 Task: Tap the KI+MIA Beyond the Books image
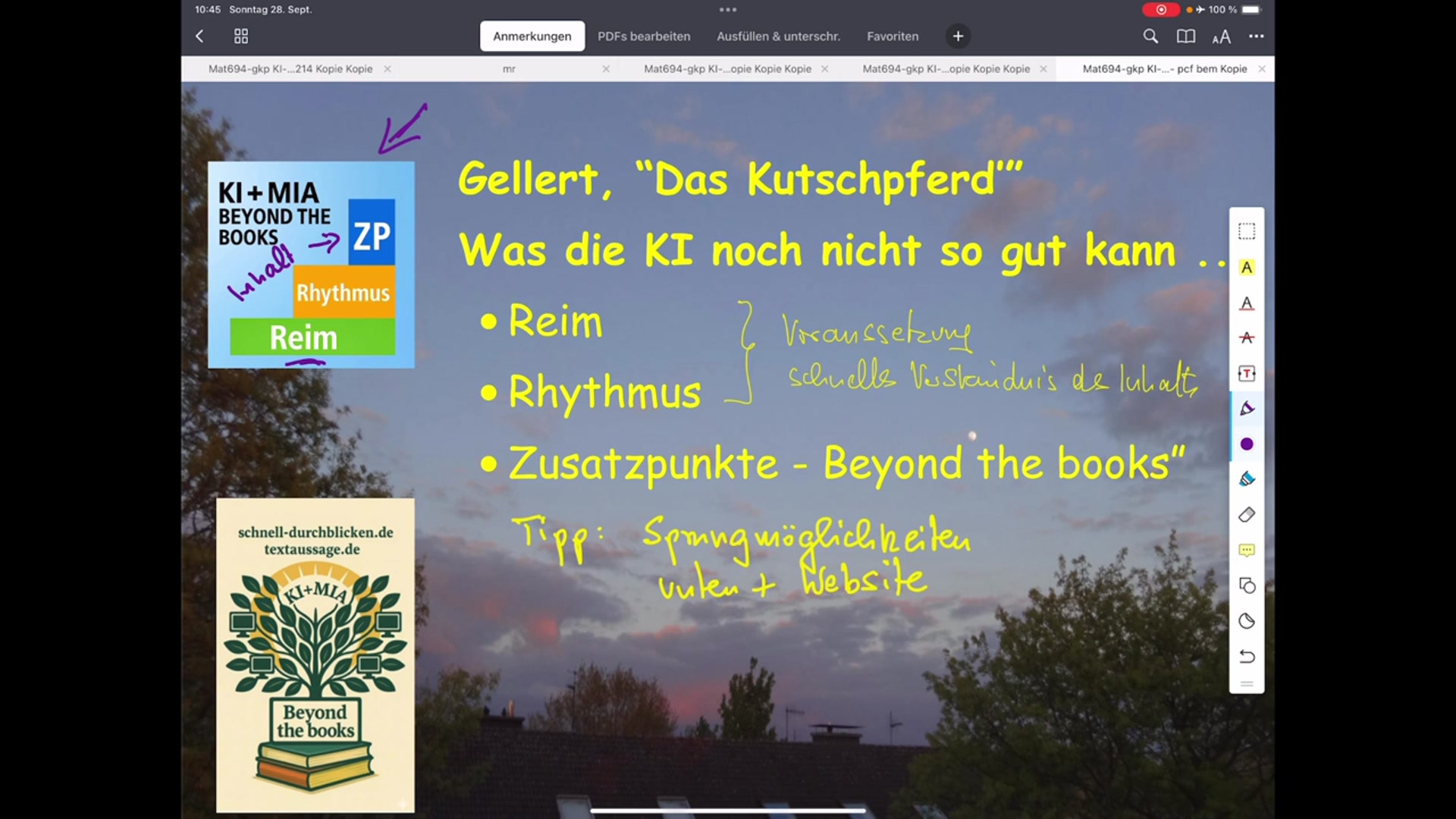[x=311, y=265]
